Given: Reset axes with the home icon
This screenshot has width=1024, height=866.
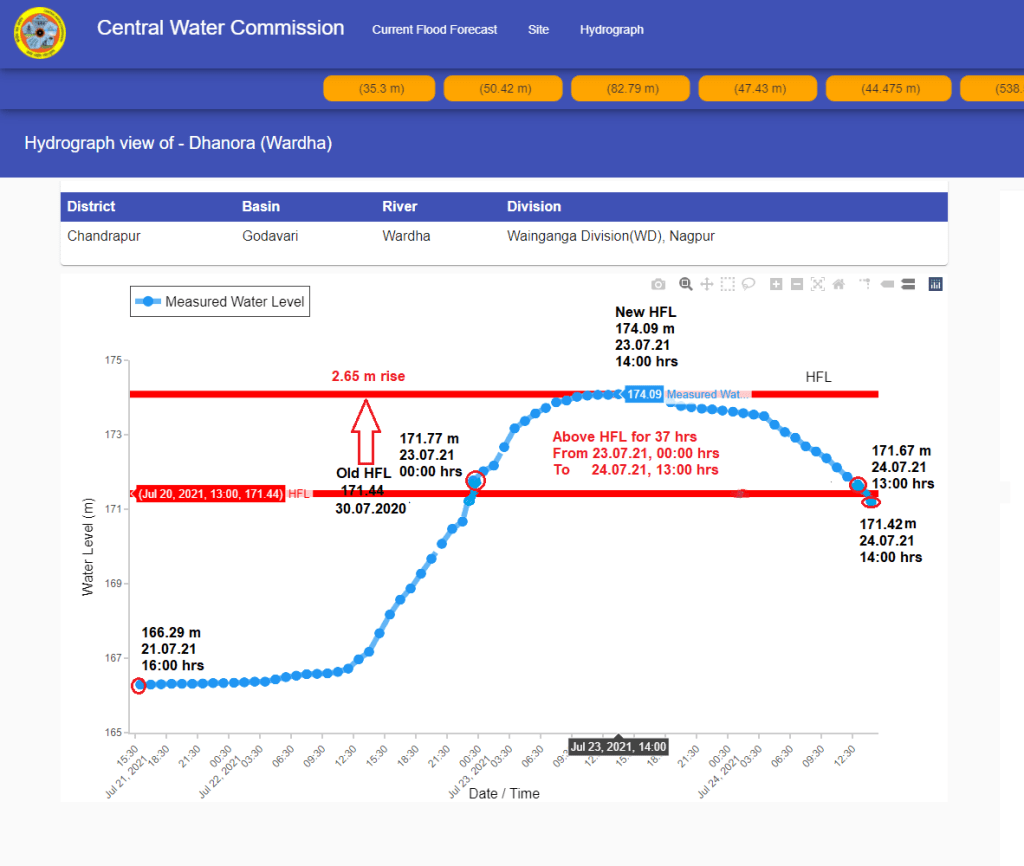Looking at the screenshot, I should [839, 284].
